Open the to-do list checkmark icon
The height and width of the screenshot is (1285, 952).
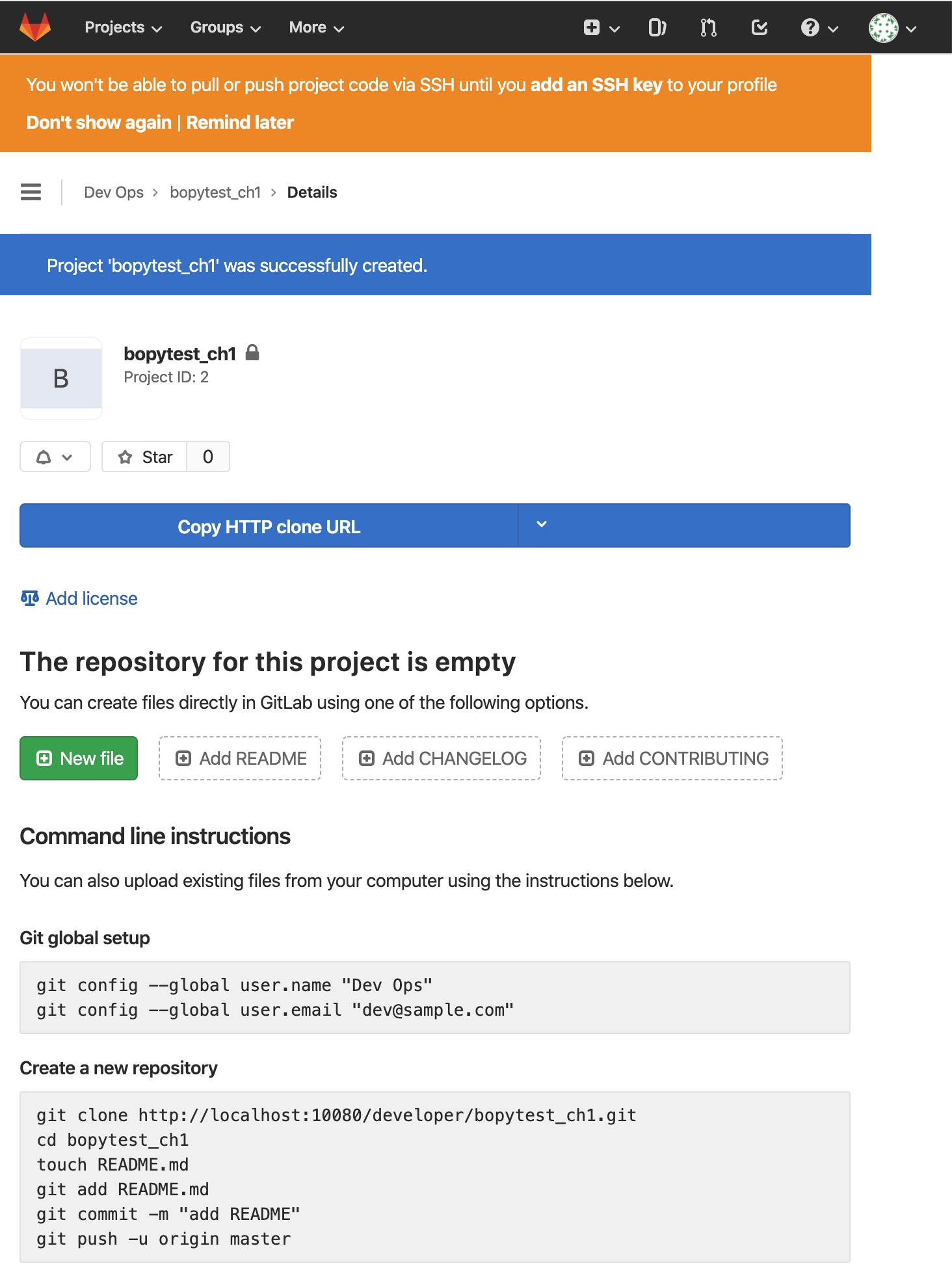tap(759, 27)
